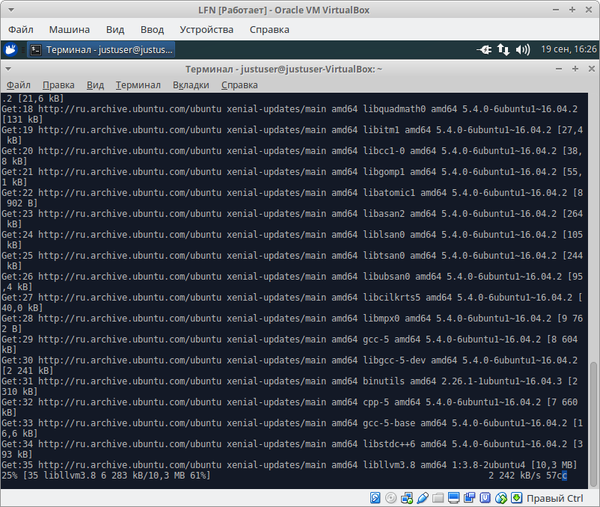The width and height of the screenshot is (600, 507).
Task: Click the Get:22 libatomic1 download line
Action: (x=292, y=198)
